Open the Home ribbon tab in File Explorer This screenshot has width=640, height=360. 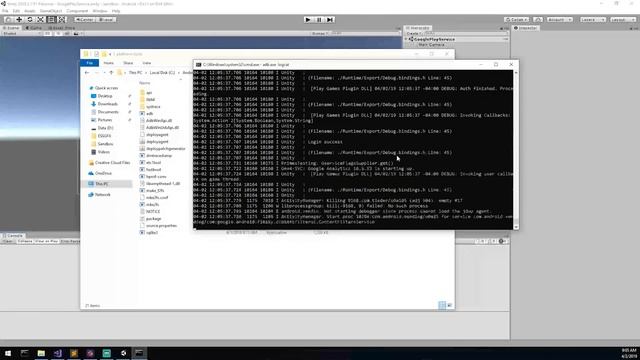point(109,63)
